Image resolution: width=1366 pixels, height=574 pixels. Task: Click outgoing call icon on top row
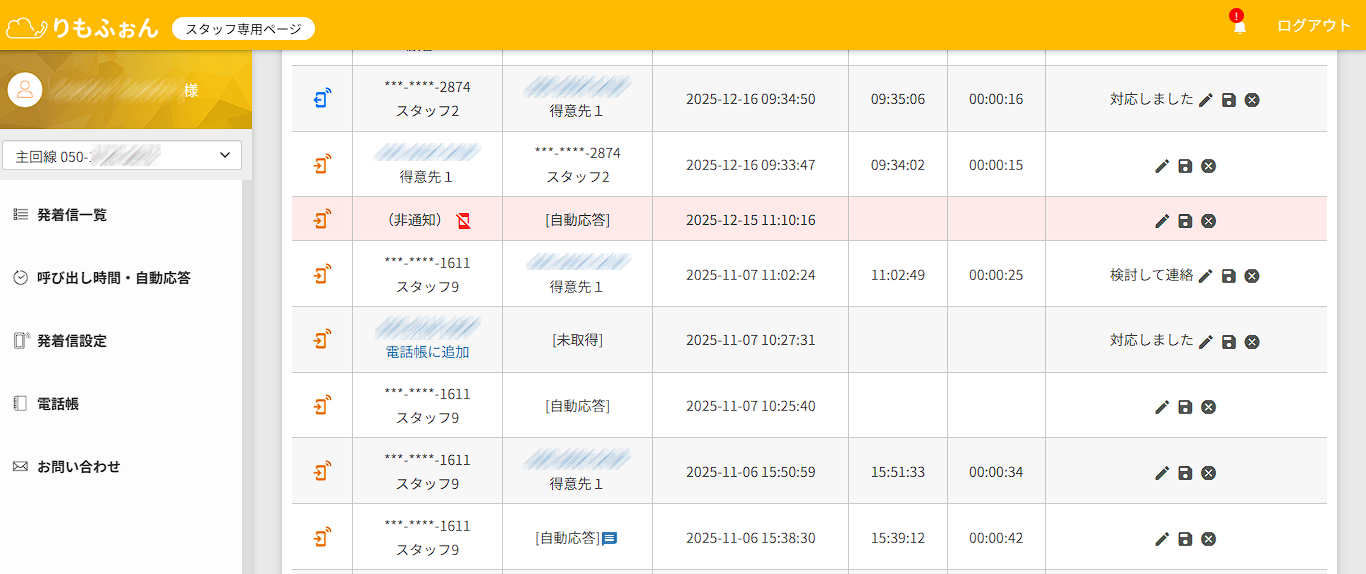click(322, 99)
